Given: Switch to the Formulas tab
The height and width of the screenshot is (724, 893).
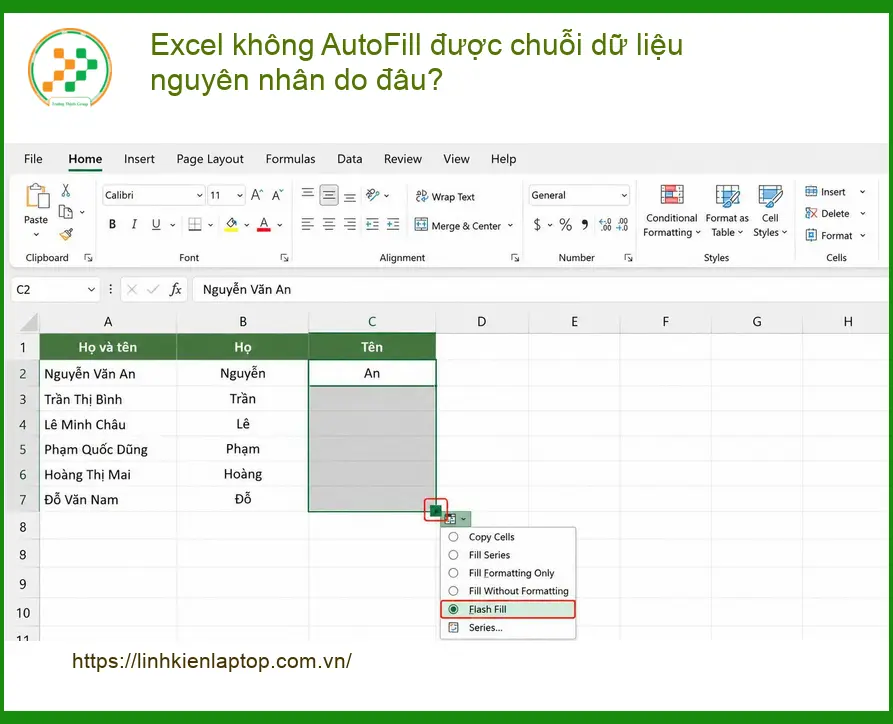Looking at the screenshot, I should (290, 159).
